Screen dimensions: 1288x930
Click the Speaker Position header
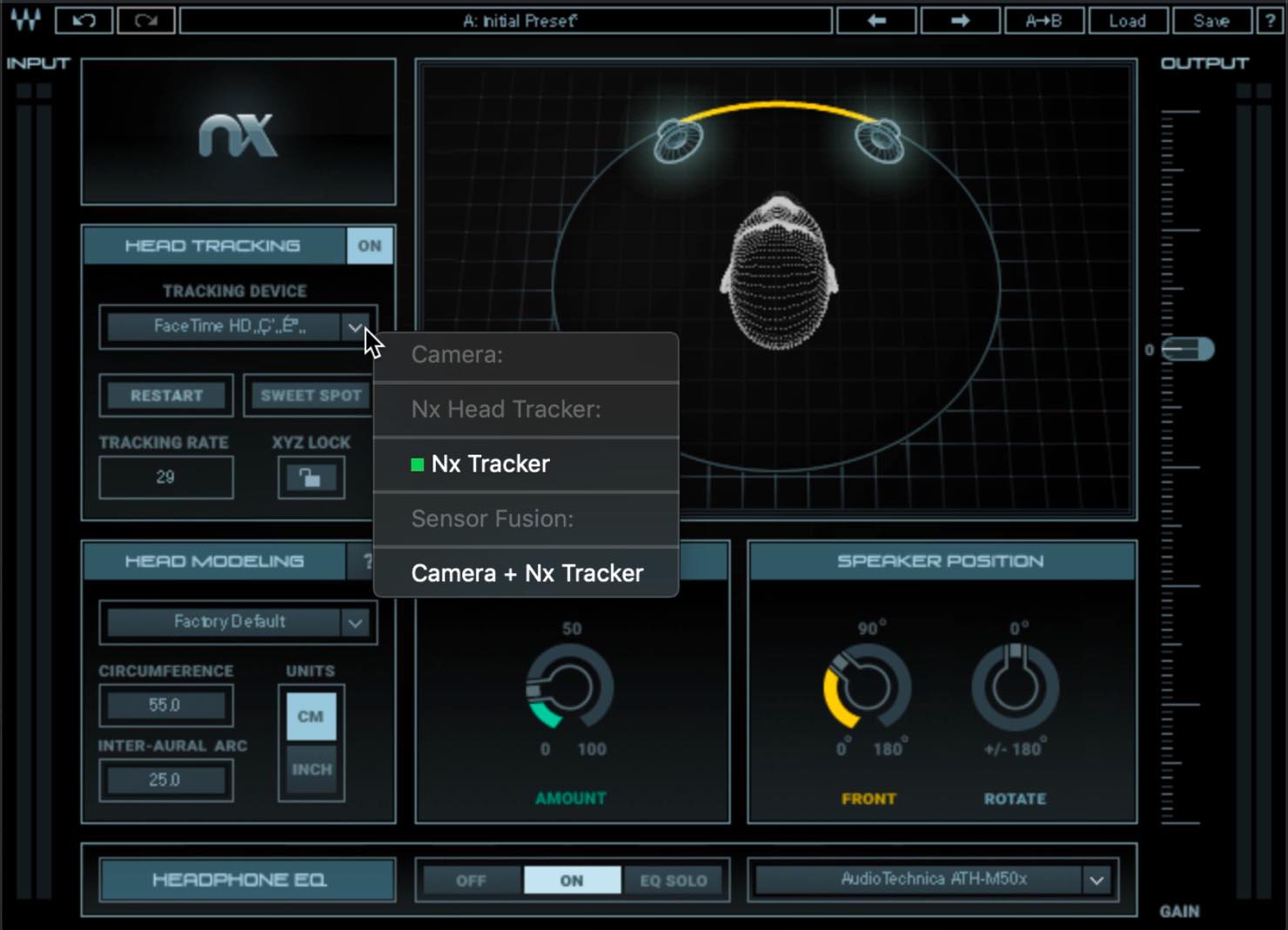942,561
